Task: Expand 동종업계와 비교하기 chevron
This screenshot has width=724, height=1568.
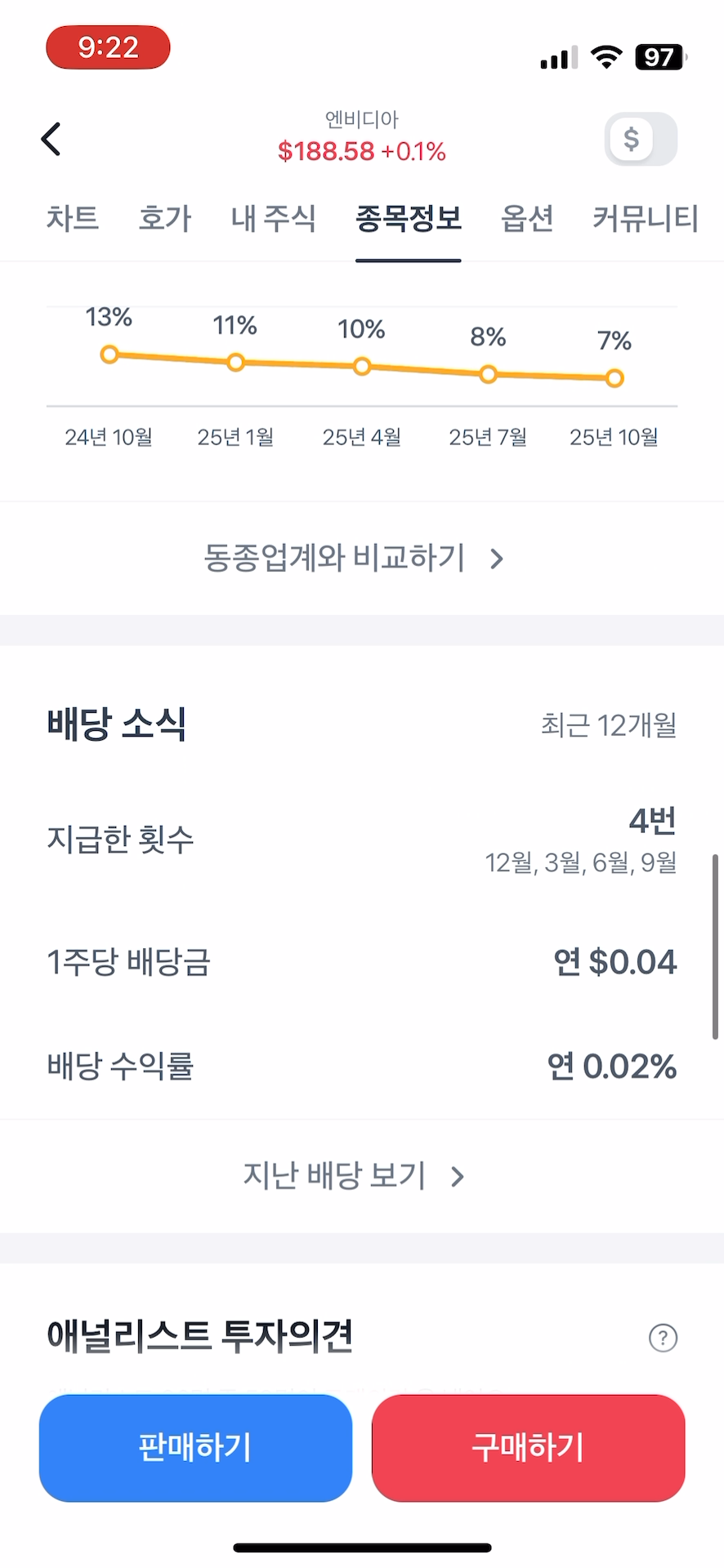Action: (x=497, y=559)
